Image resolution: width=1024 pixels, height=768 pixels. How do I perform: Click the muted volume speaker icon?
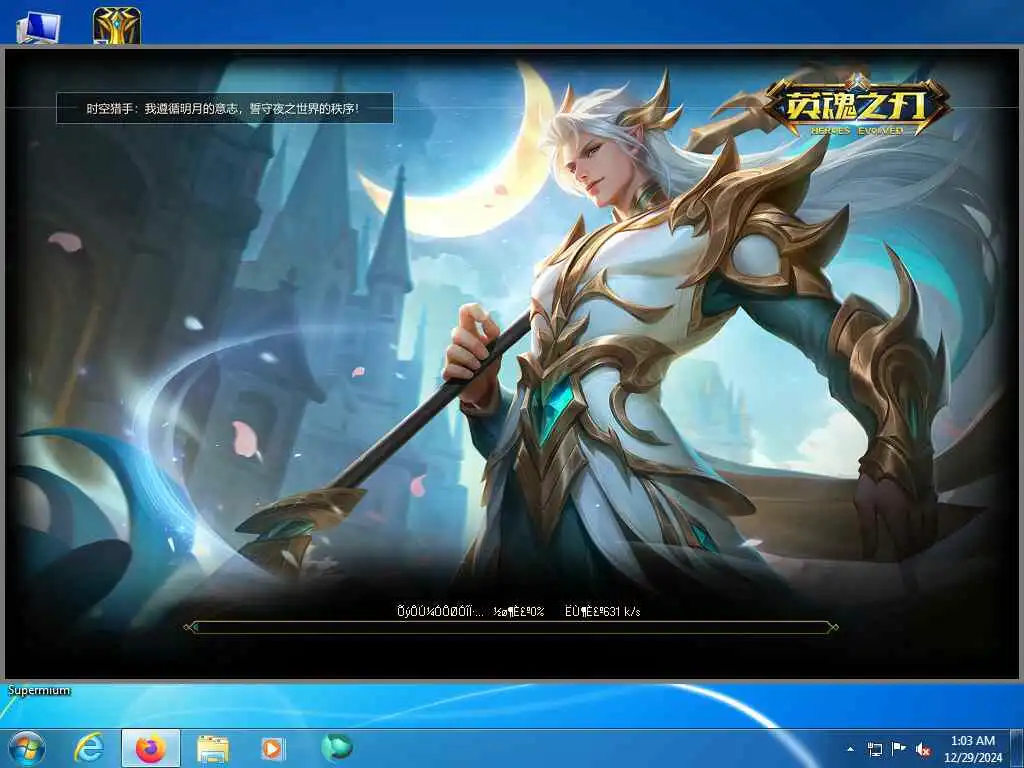click(923, 750)
